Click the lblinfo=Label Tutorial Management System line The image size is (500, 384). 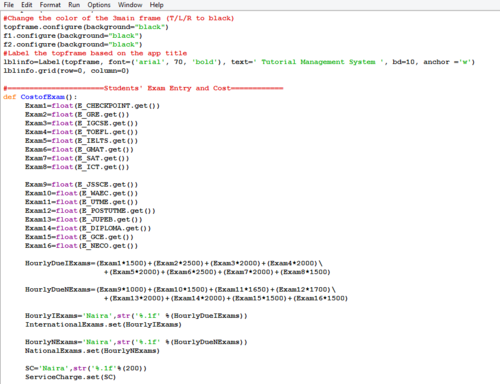coord(239,62)
